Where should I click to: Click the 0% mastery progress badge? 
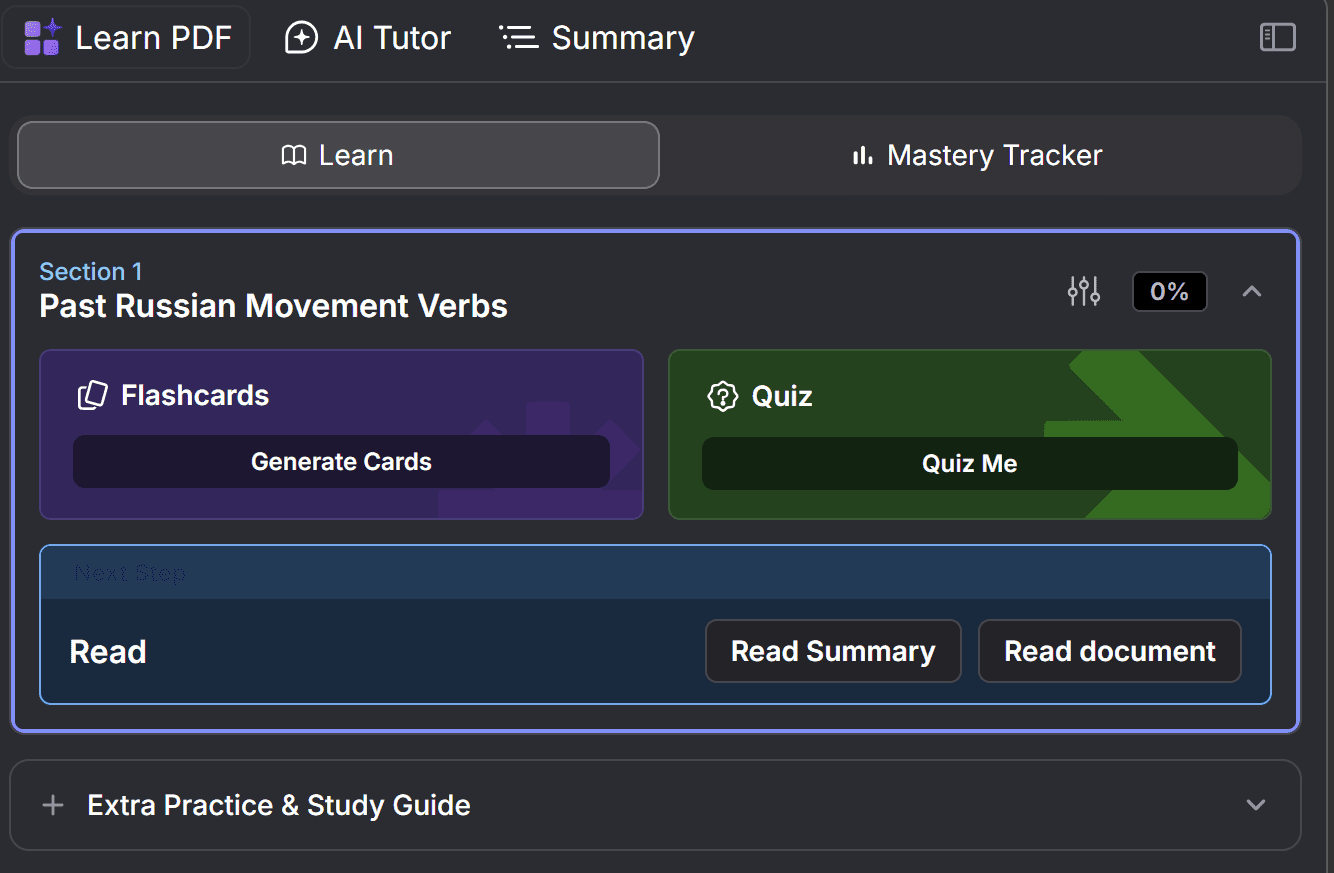pos(1169,291)
